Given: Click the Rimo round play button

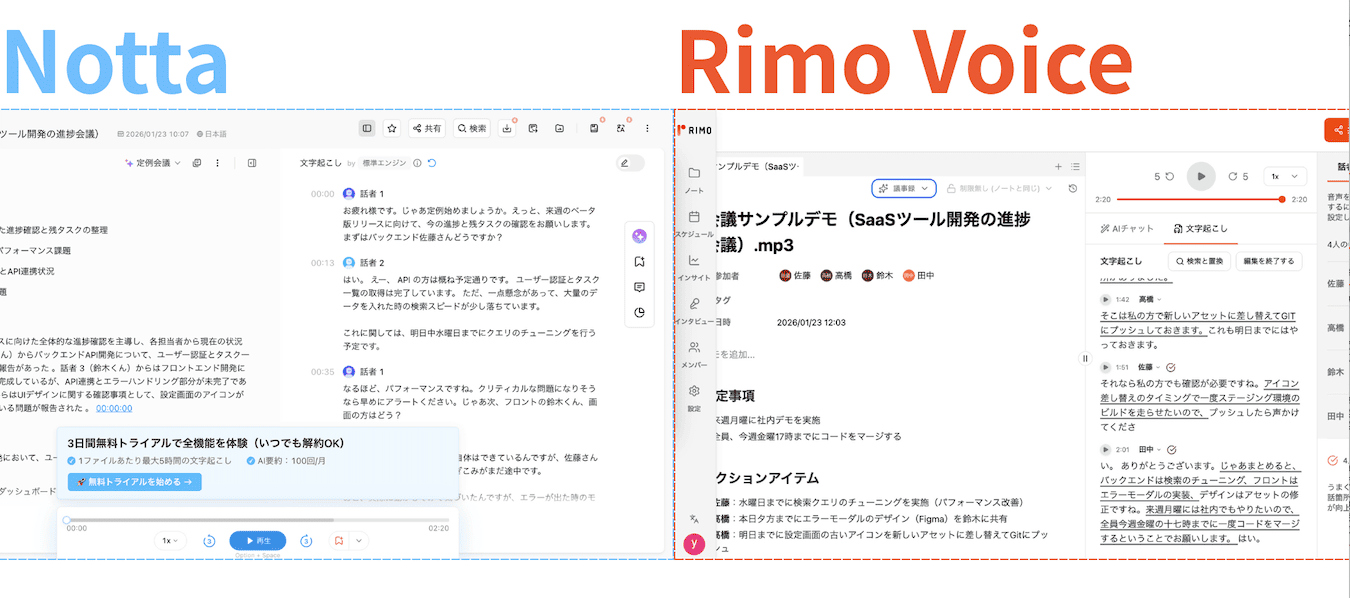Looking at the screenshot, I should [x=1201, y=176].
